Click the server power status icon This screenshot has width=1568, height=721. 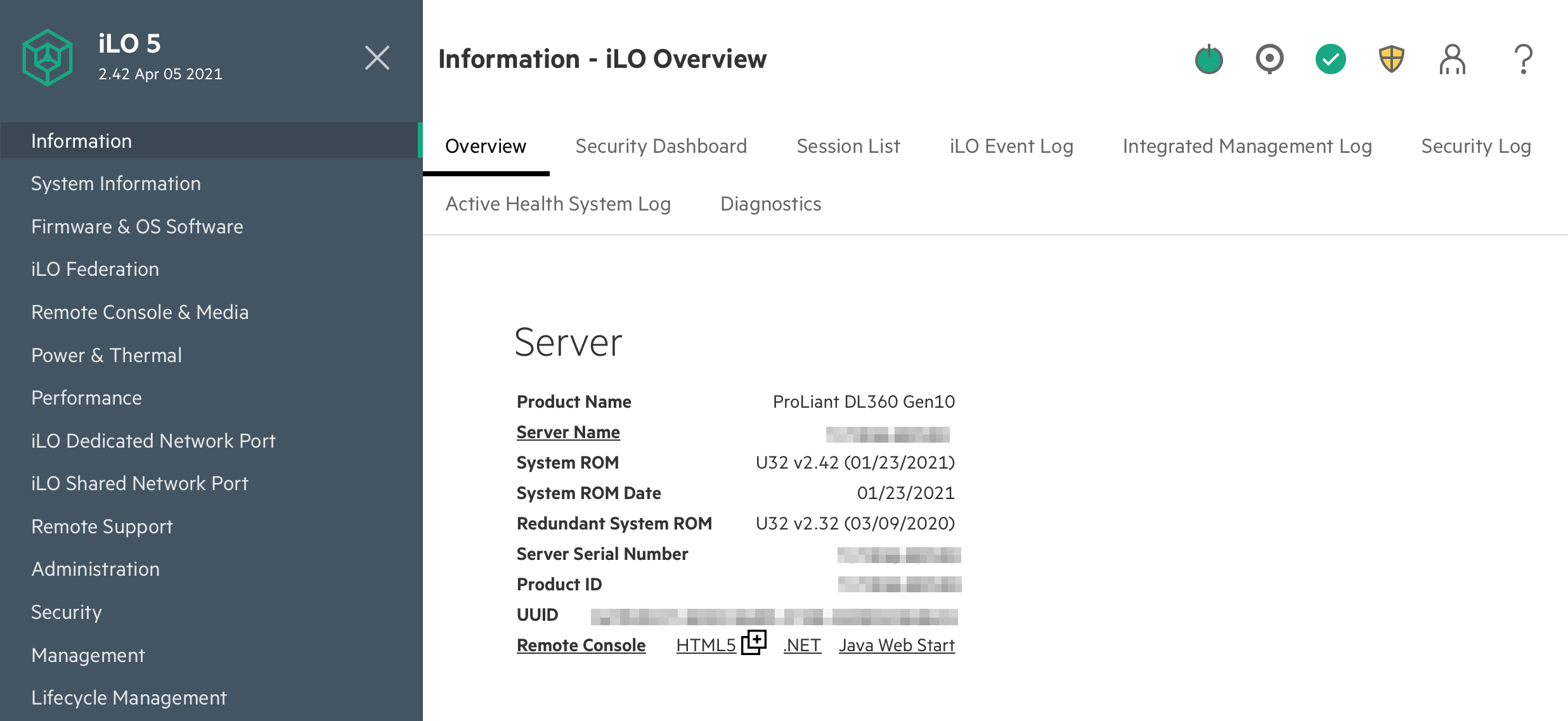(1208, 60)
